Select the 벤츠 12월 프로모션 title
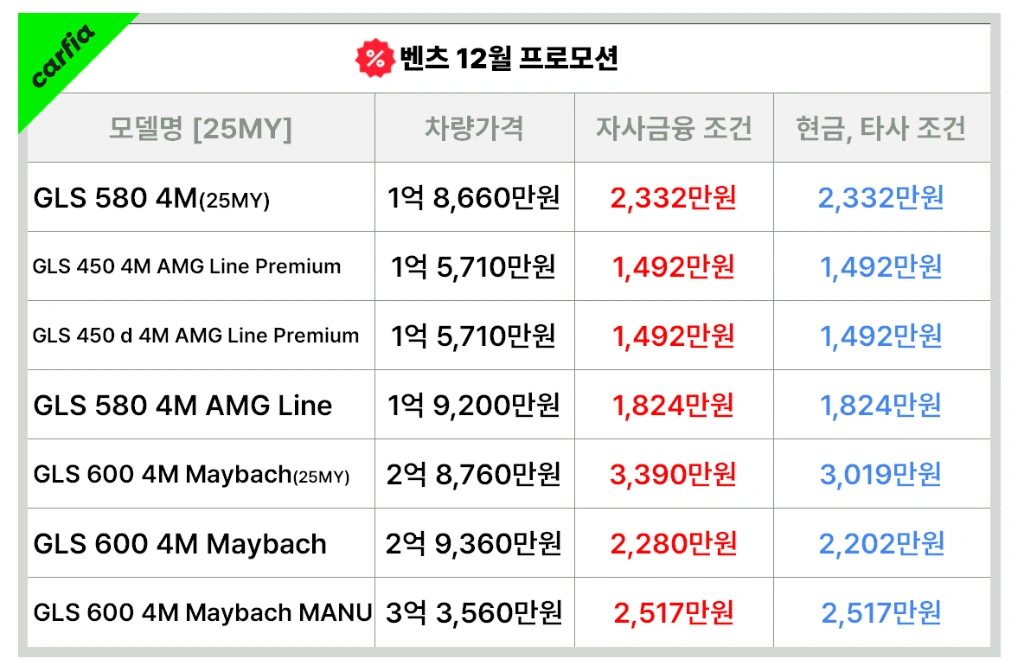Screen dimensions: 1024x670 (x=508, y=59)
